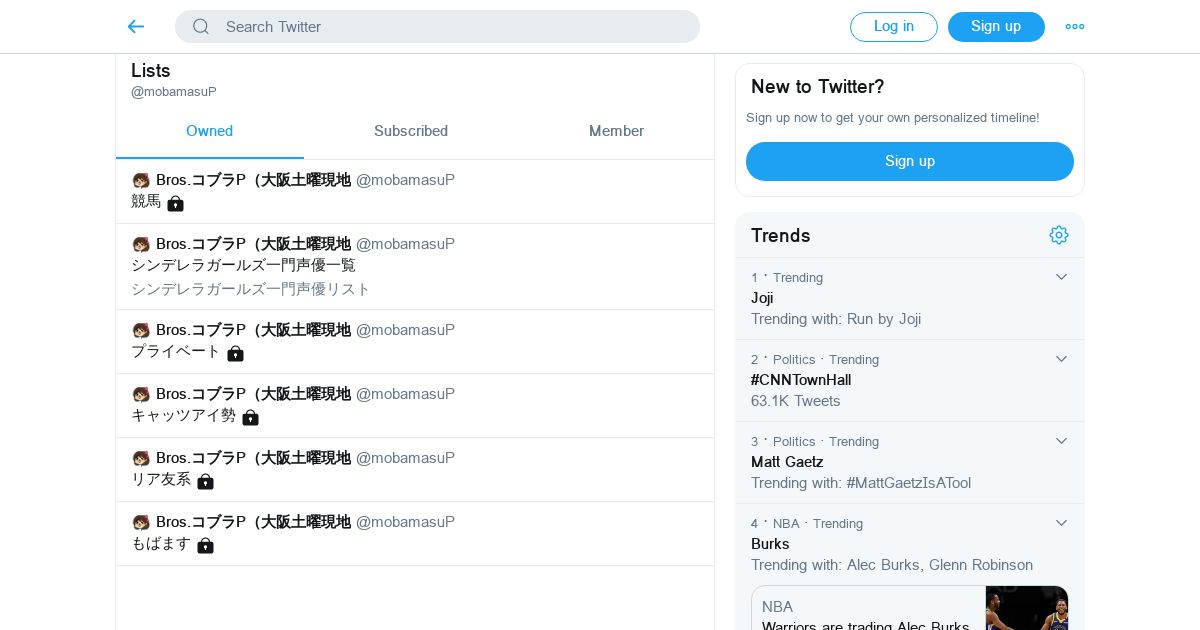Click lock icon next to キャッツアイ勢
This screenshot has width=1200, height=630.
[250, 417]
